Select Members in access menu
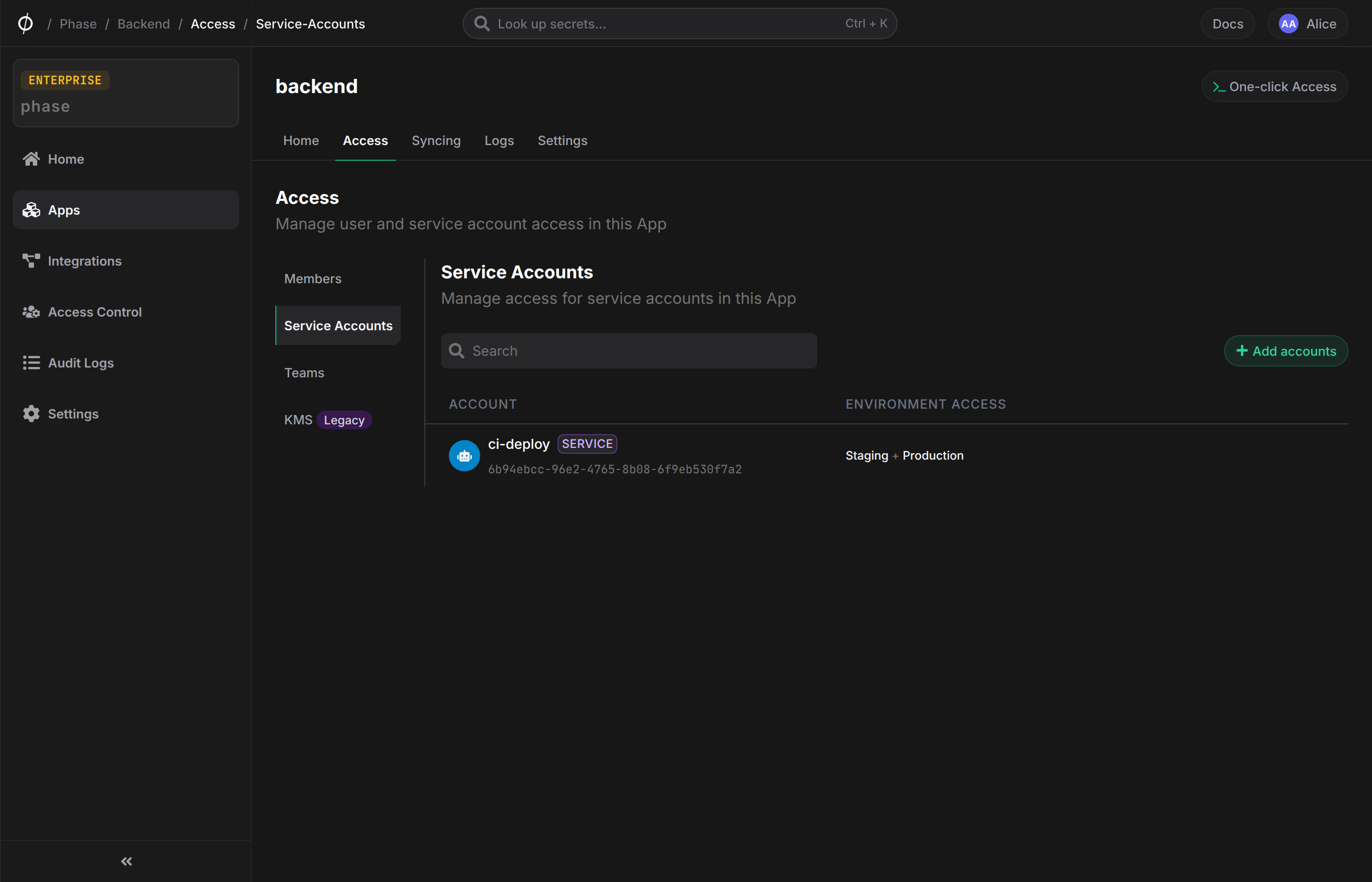 pos(338,278)
